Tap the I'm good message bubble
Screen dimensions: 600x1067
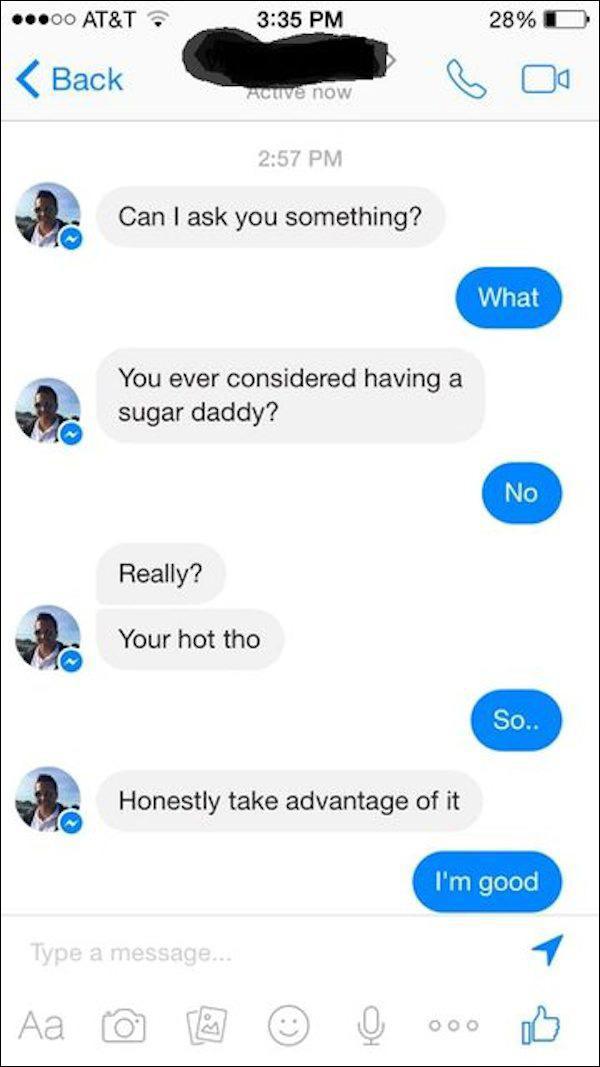pos(487,881)
